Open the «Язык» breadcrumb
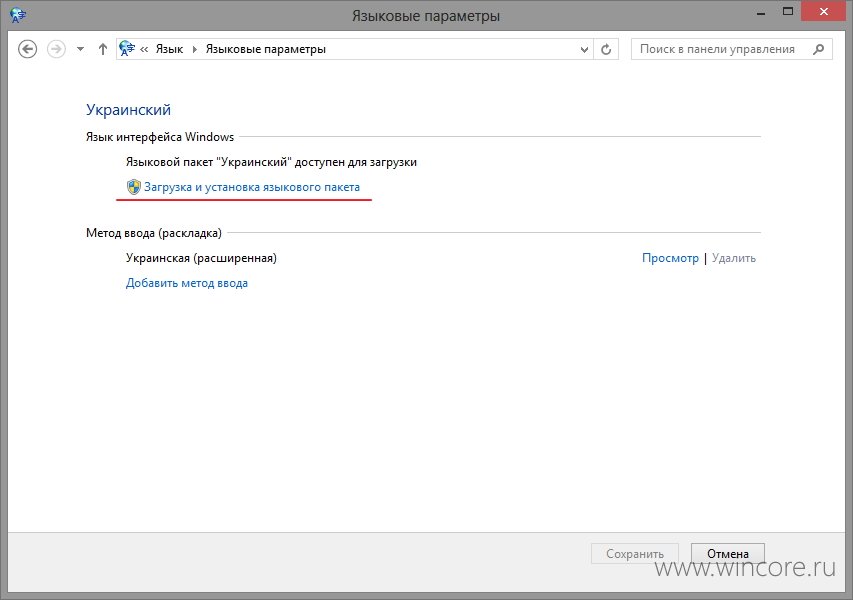Screen dimensions: 853x600 point(169,49)
